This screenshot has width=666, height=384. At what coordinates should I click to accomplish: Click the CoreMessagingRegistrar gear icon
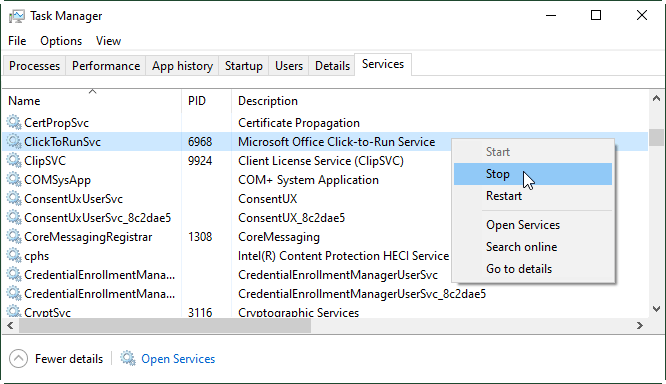14,237
